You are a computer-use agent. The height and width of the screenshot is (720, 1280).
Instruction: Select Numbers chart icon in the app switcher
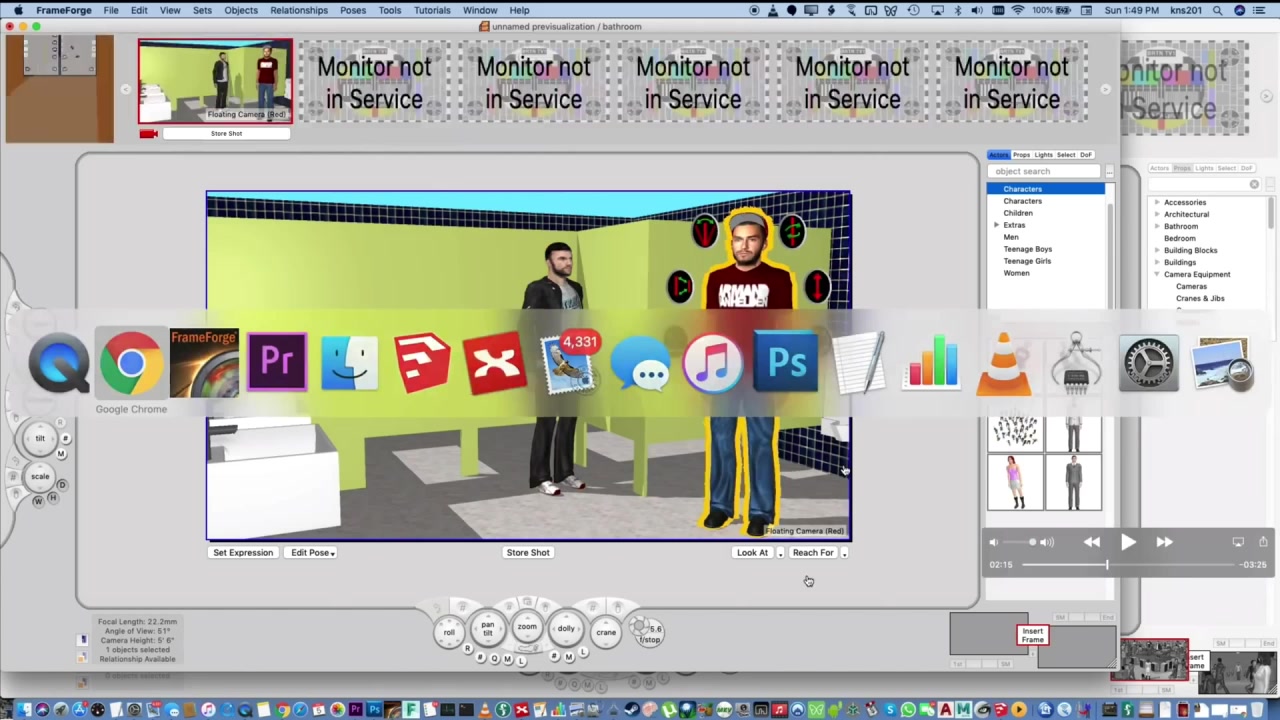[x=933, y=362]
